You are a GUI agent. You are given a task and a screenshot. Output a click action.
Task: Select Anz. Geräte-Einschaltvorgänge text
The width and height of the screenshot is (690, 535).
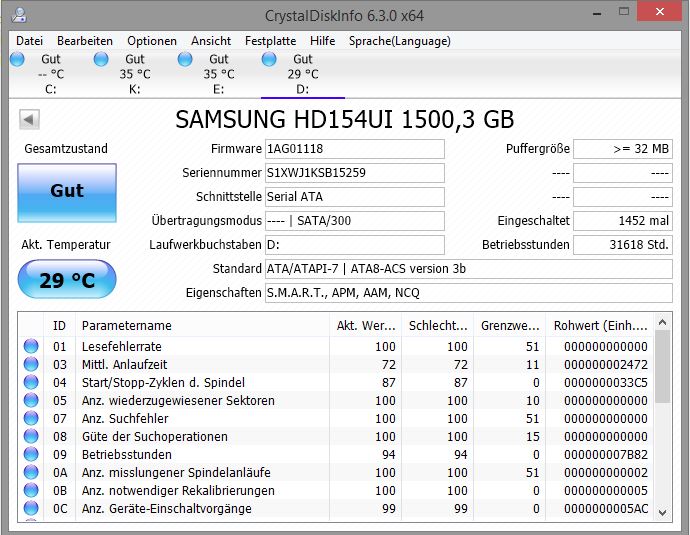[x=167, y=509]
